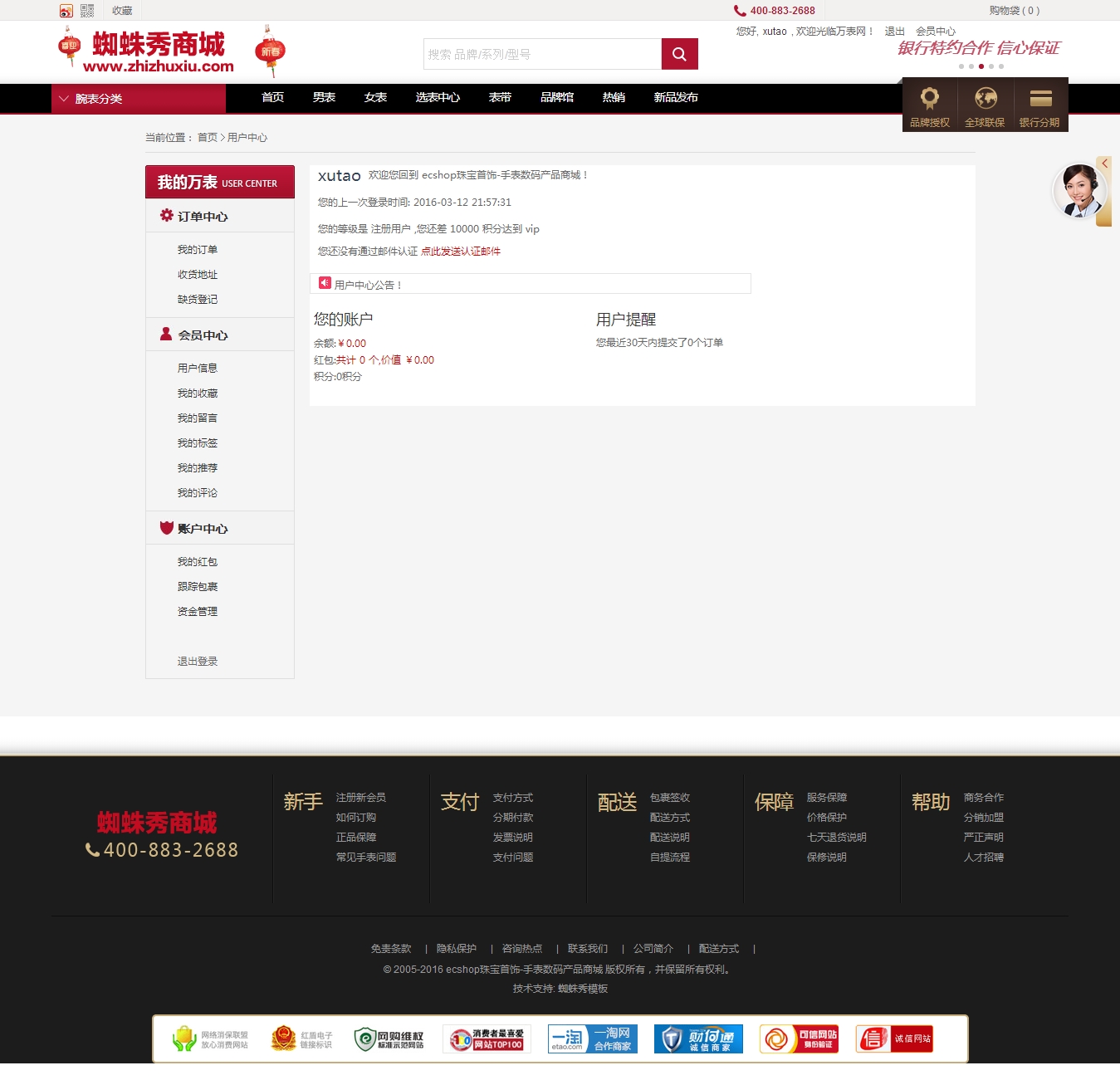Open 我的订单 in sidebar

198,250
